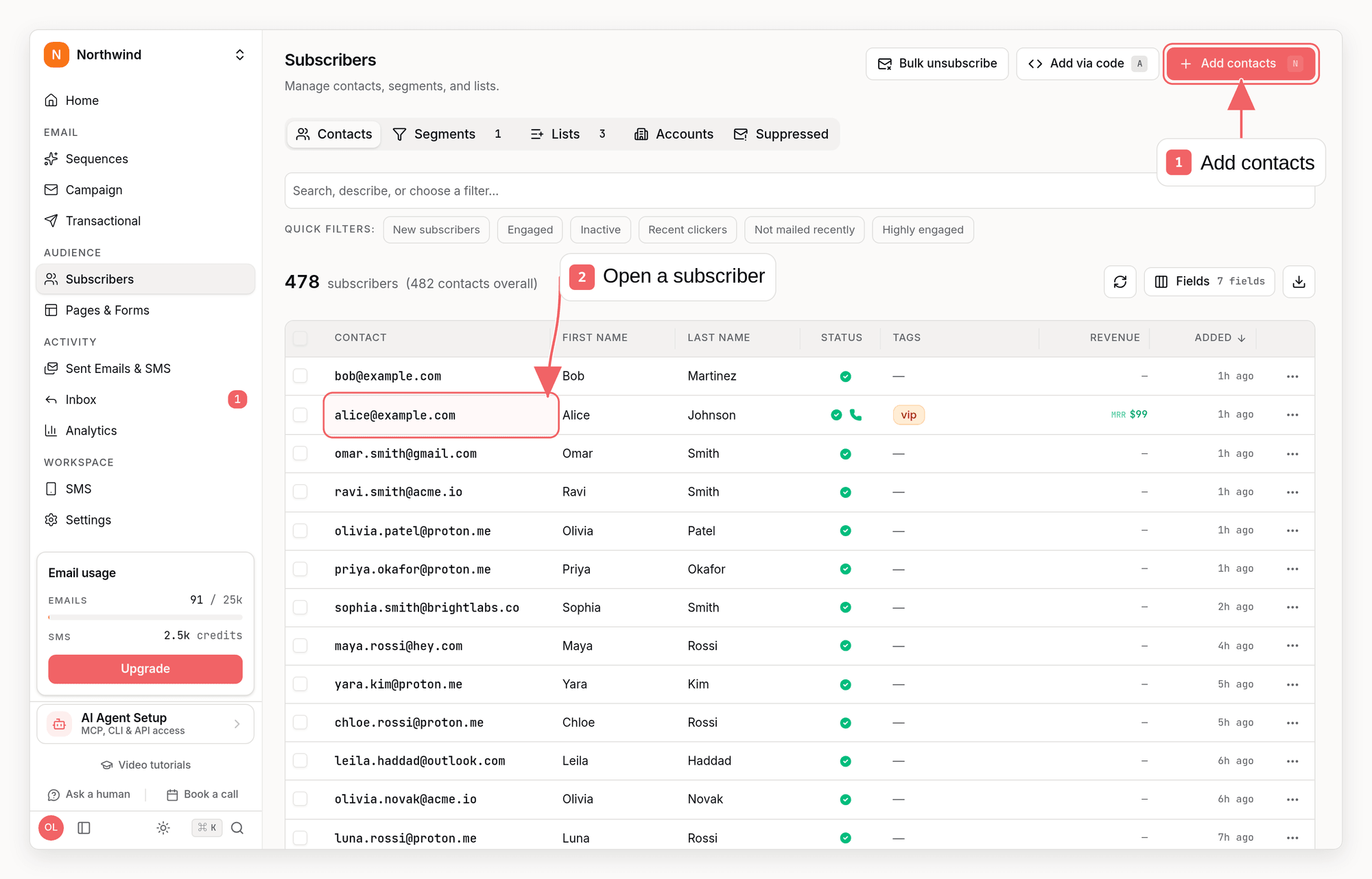Click the vip tag on Alice's row
This screenshot has height=879, width=1372.
(x=908, y=415)
